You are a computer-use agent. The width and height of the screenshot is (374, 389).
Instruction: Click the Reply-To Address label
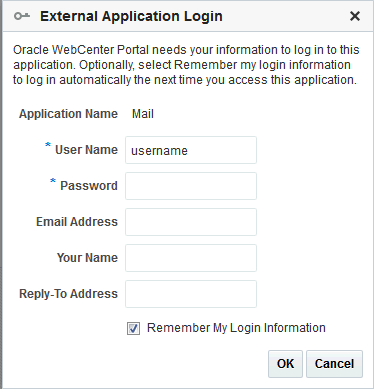[68, 294]
